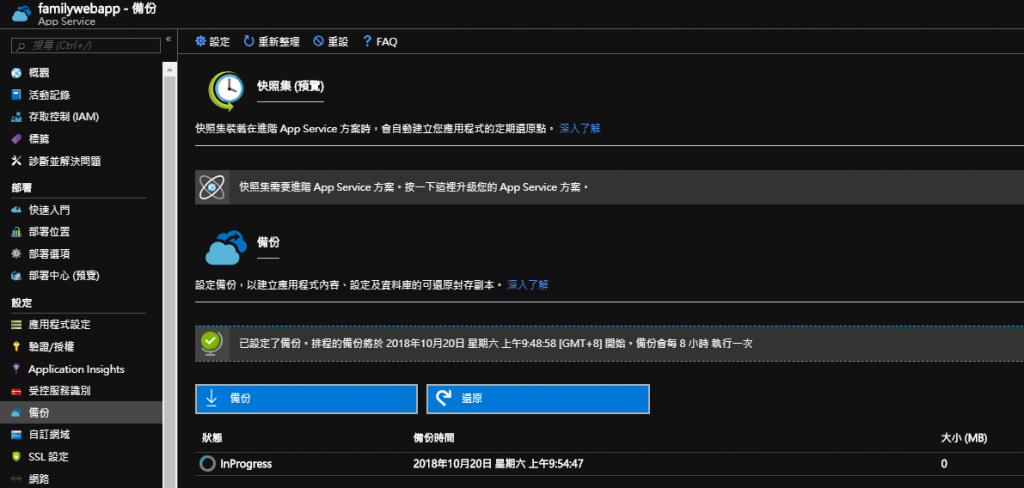Open 深入了解 link under 快照集
The height and width of the screenshot is (488, 1024).
[x=580, y=128]
